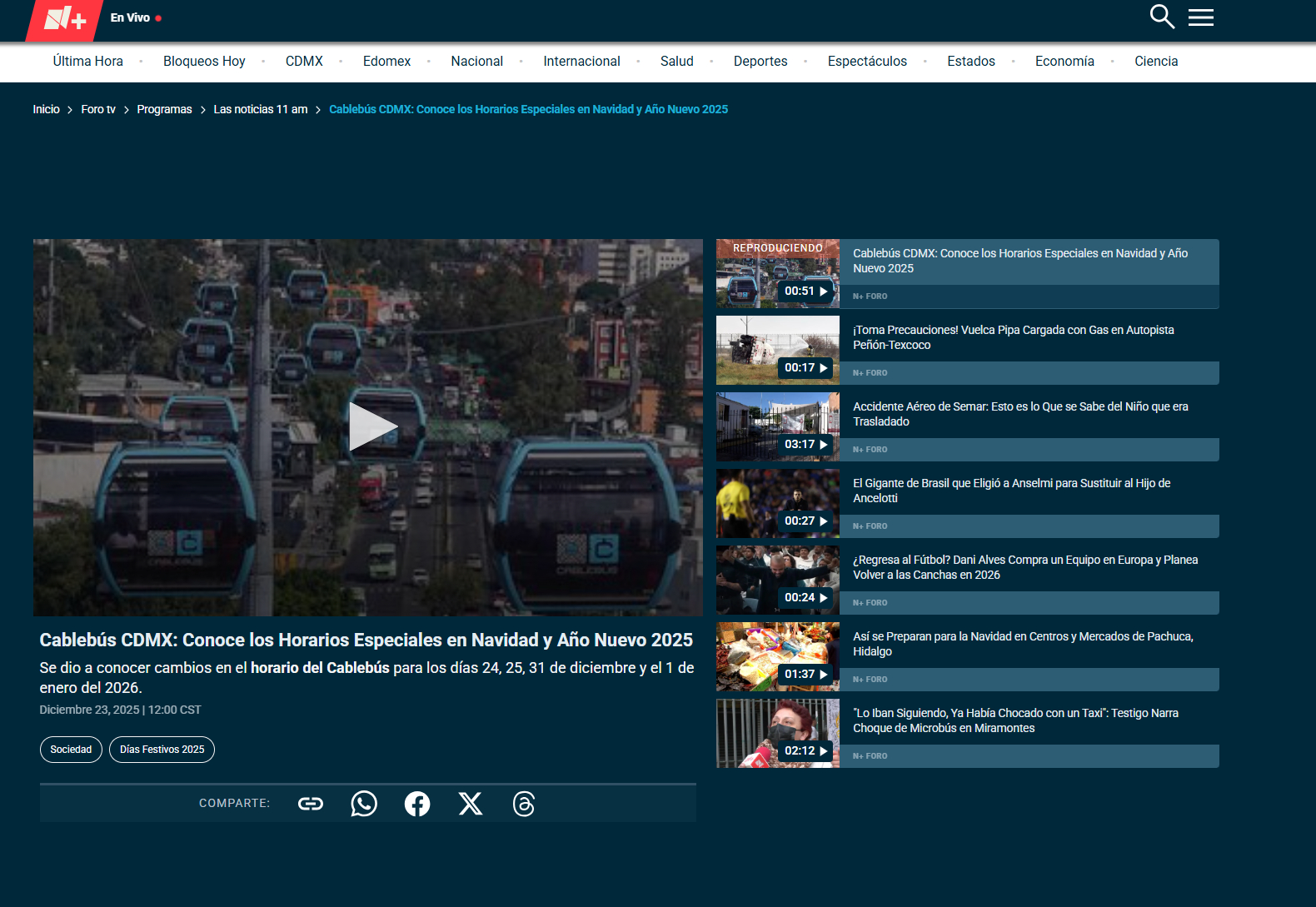Open the Deportes section

[x=760, y=62]
